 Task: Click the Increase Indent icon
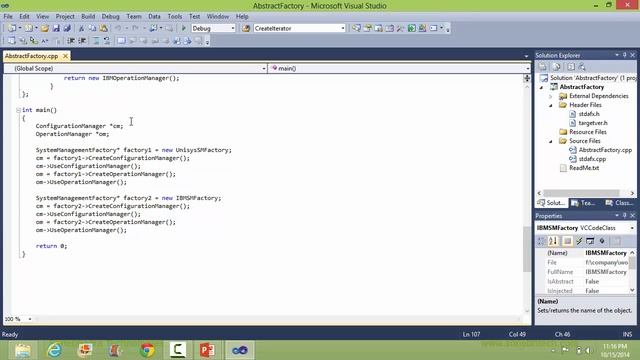click(82, 40)
